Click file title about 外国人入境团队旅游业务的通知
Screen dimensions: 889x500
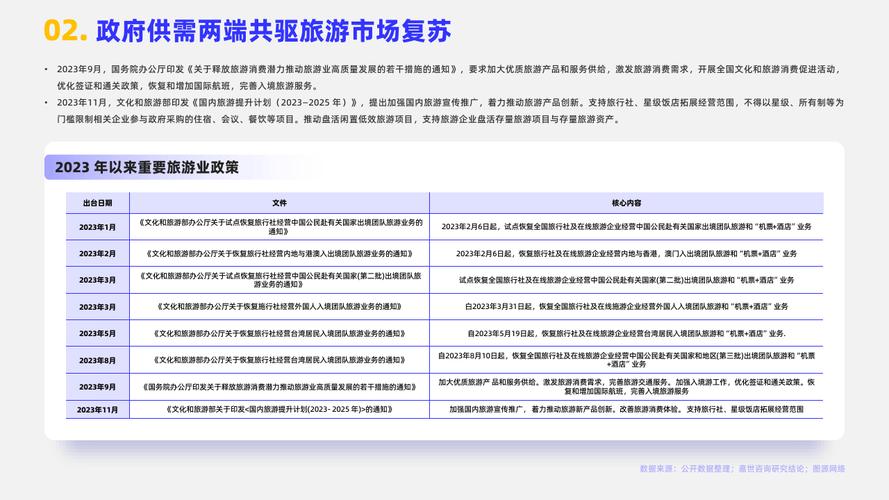pos(279,307)
